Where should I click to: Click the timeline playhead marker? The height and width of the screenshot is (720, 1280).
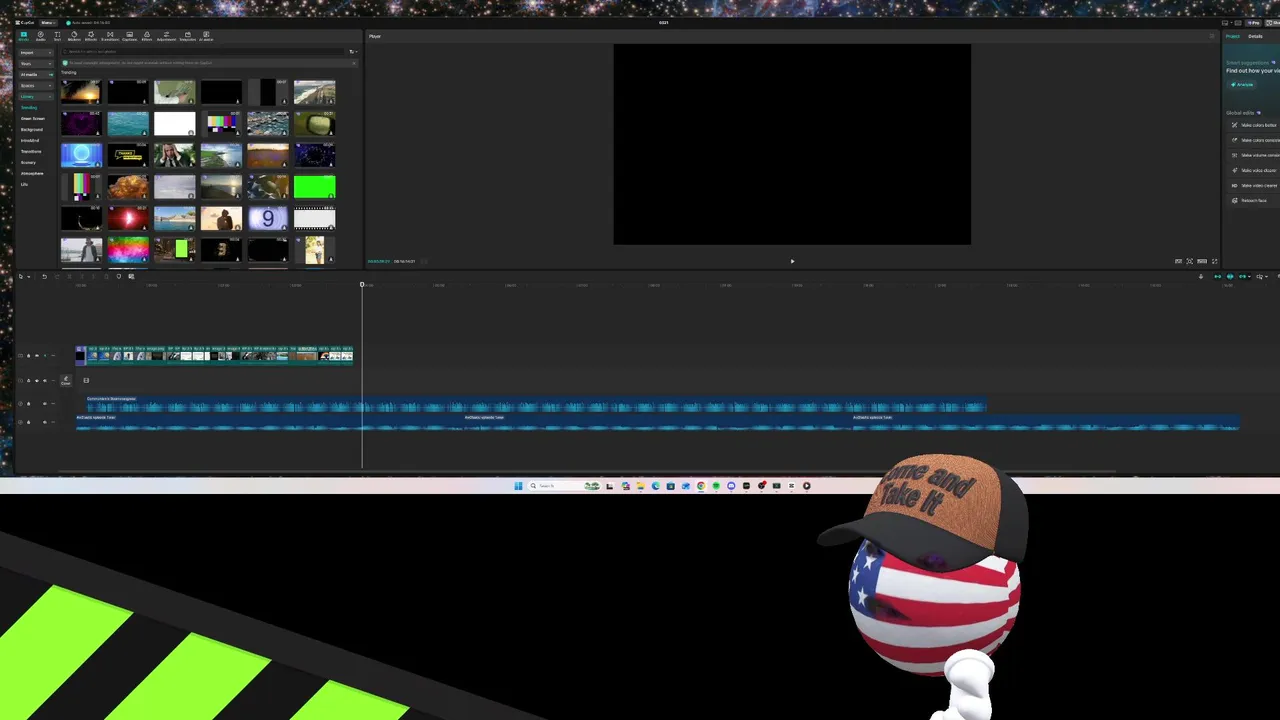click(x=362, y=285)
